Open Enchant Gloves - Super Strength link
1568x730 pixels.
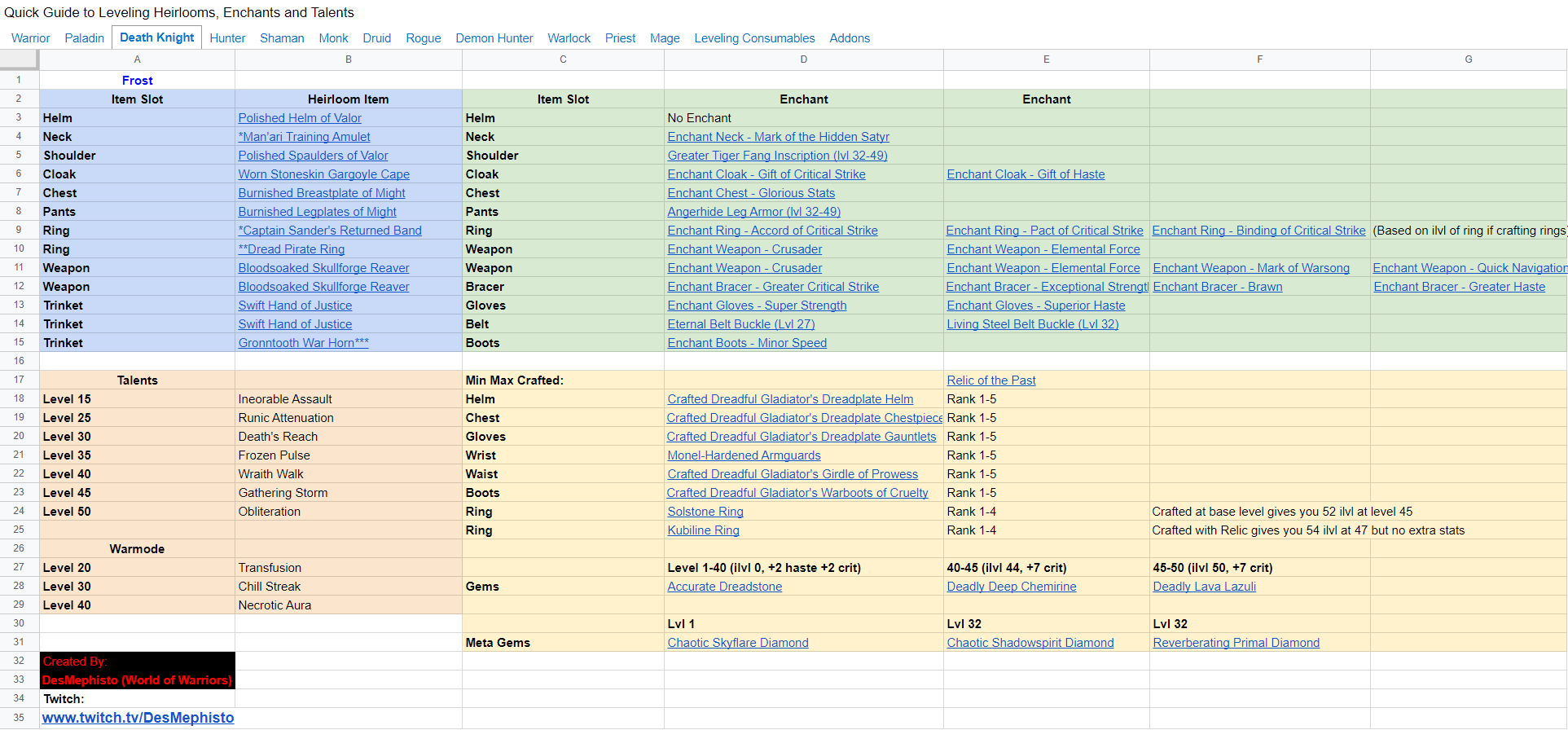pyautogui.click(x=757, y=306)
